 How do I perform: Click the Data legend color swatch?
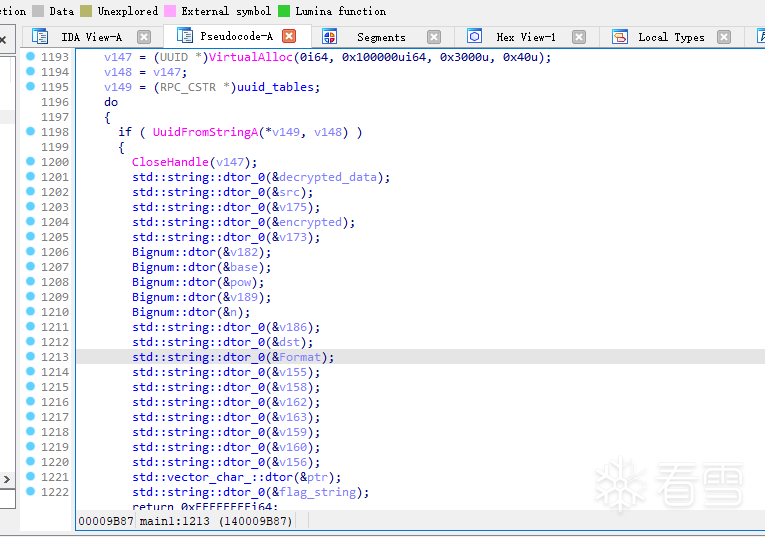(38, 11)
